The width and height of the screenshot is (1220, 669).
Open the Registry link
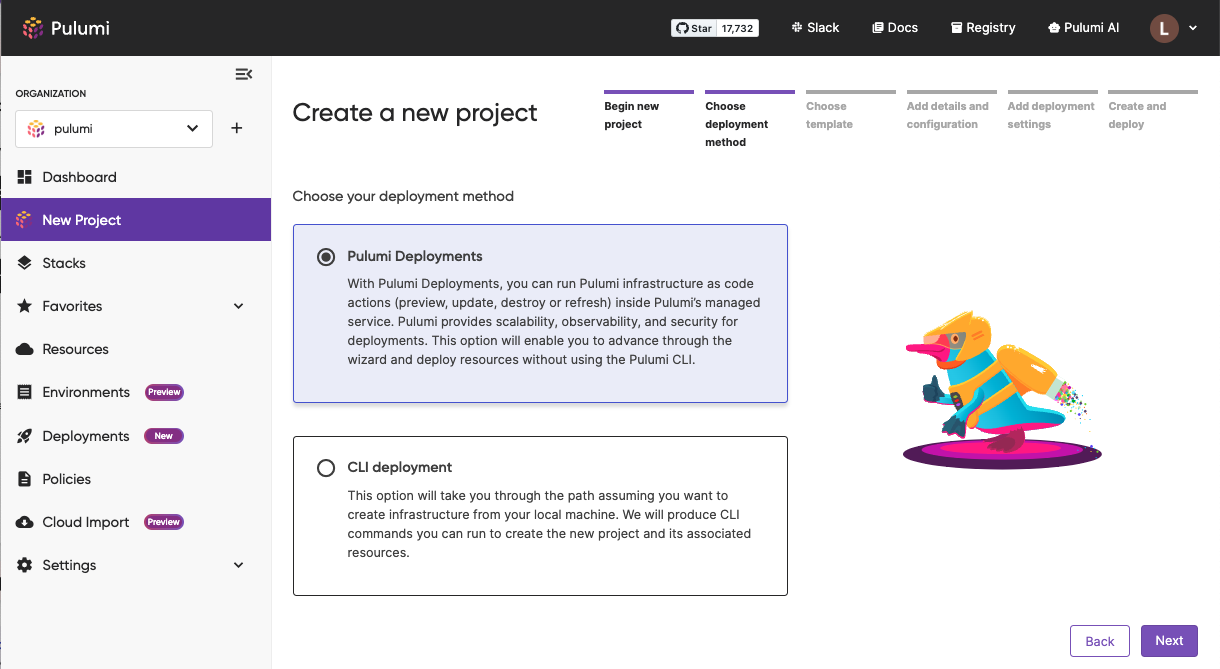[983, 28]
